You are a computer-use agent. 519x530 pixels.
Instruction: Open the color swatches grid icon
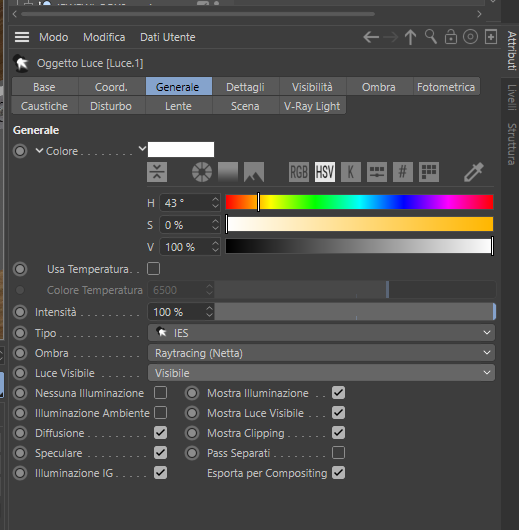[429, 172]
